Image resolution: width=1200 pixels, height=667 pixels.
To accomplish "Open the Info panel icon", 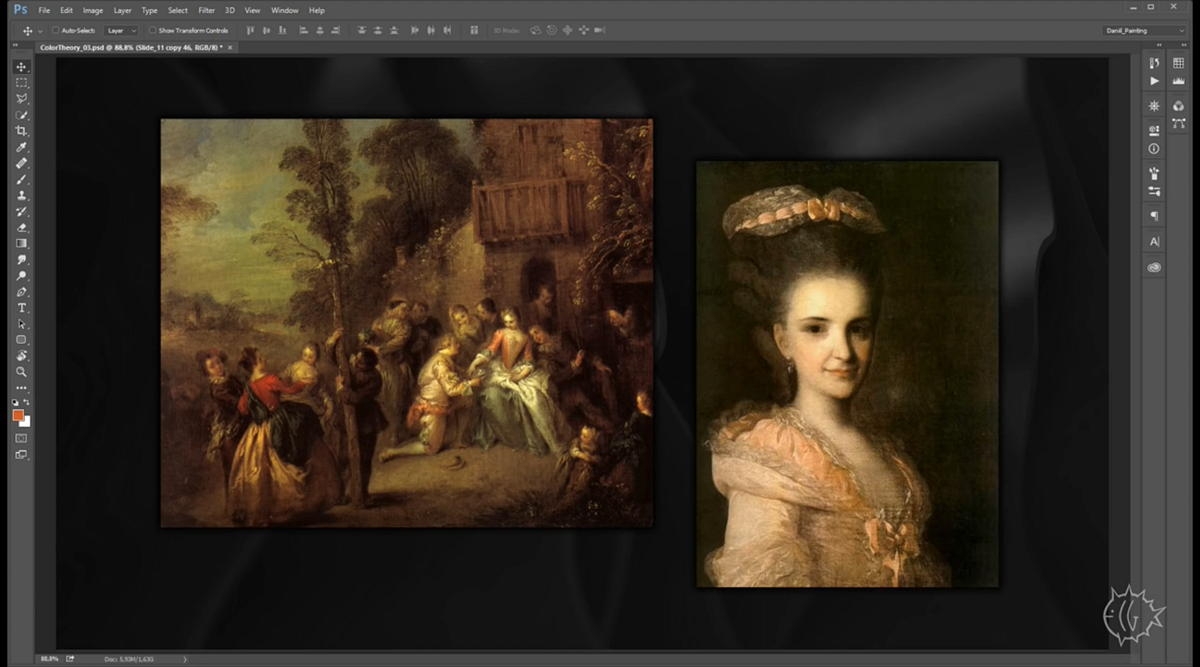I will 1154,148.
